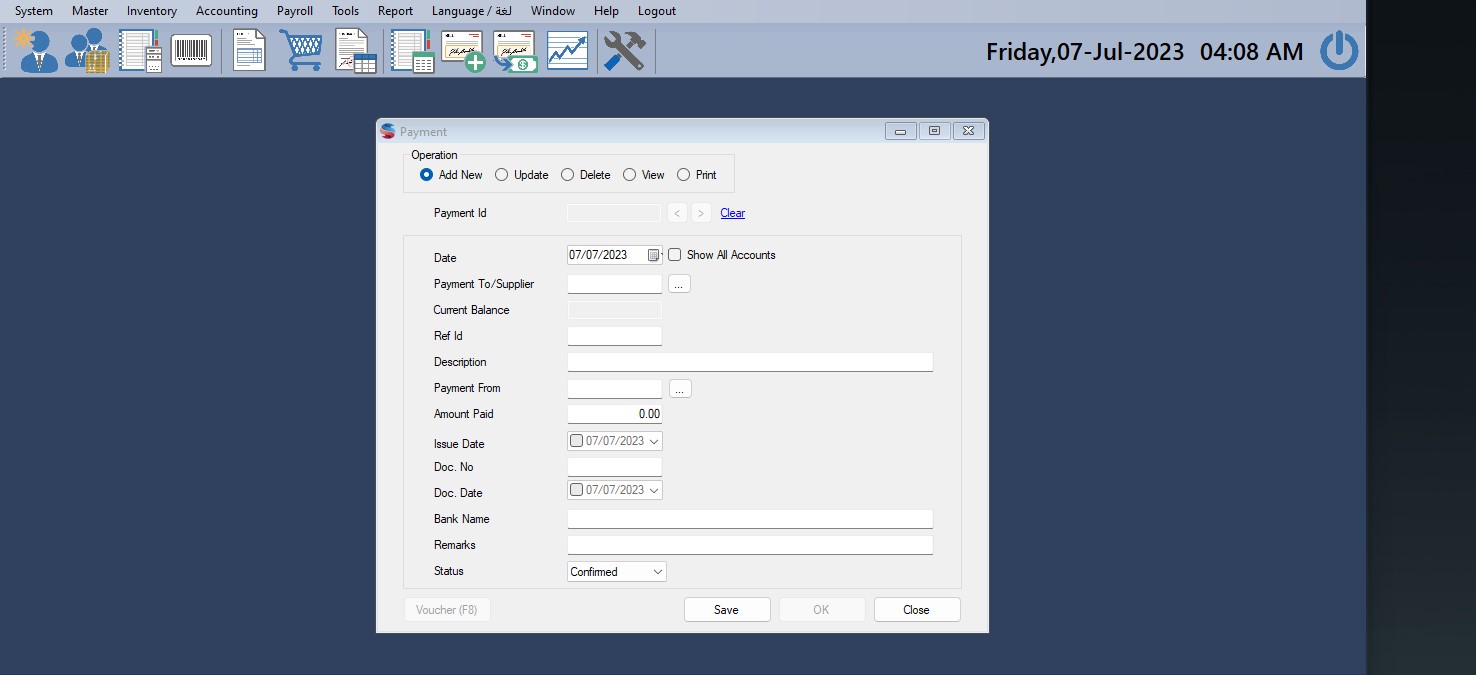
Task: Browse for Payment From account
Action: [x=680, y=388]
